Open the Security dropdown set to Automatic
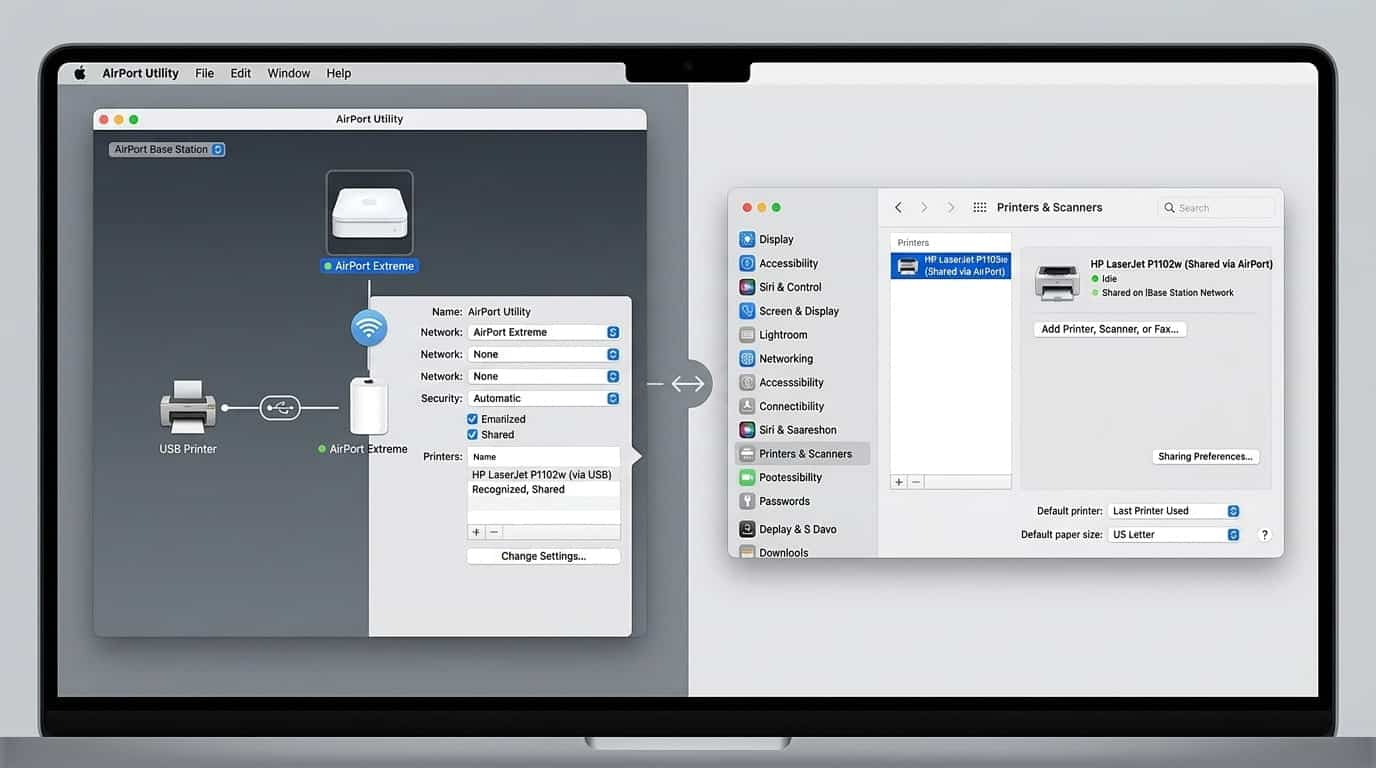 (x=544, y=398)
